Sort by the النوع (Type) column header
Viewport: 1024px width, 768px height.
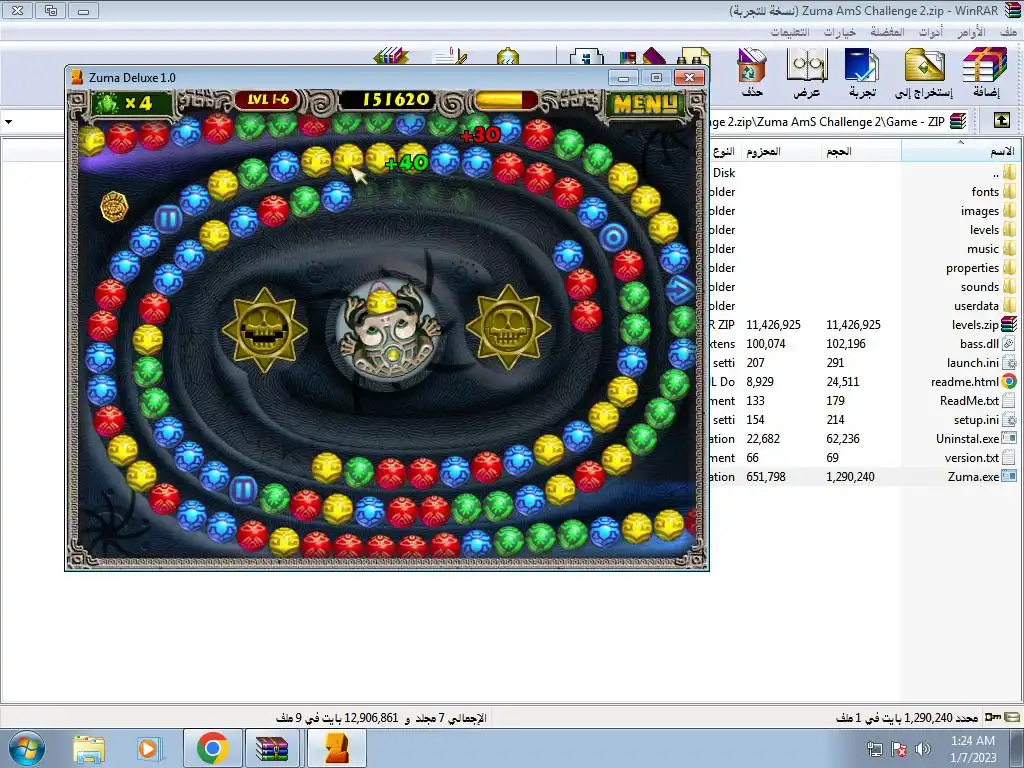[x=724, y=151]
